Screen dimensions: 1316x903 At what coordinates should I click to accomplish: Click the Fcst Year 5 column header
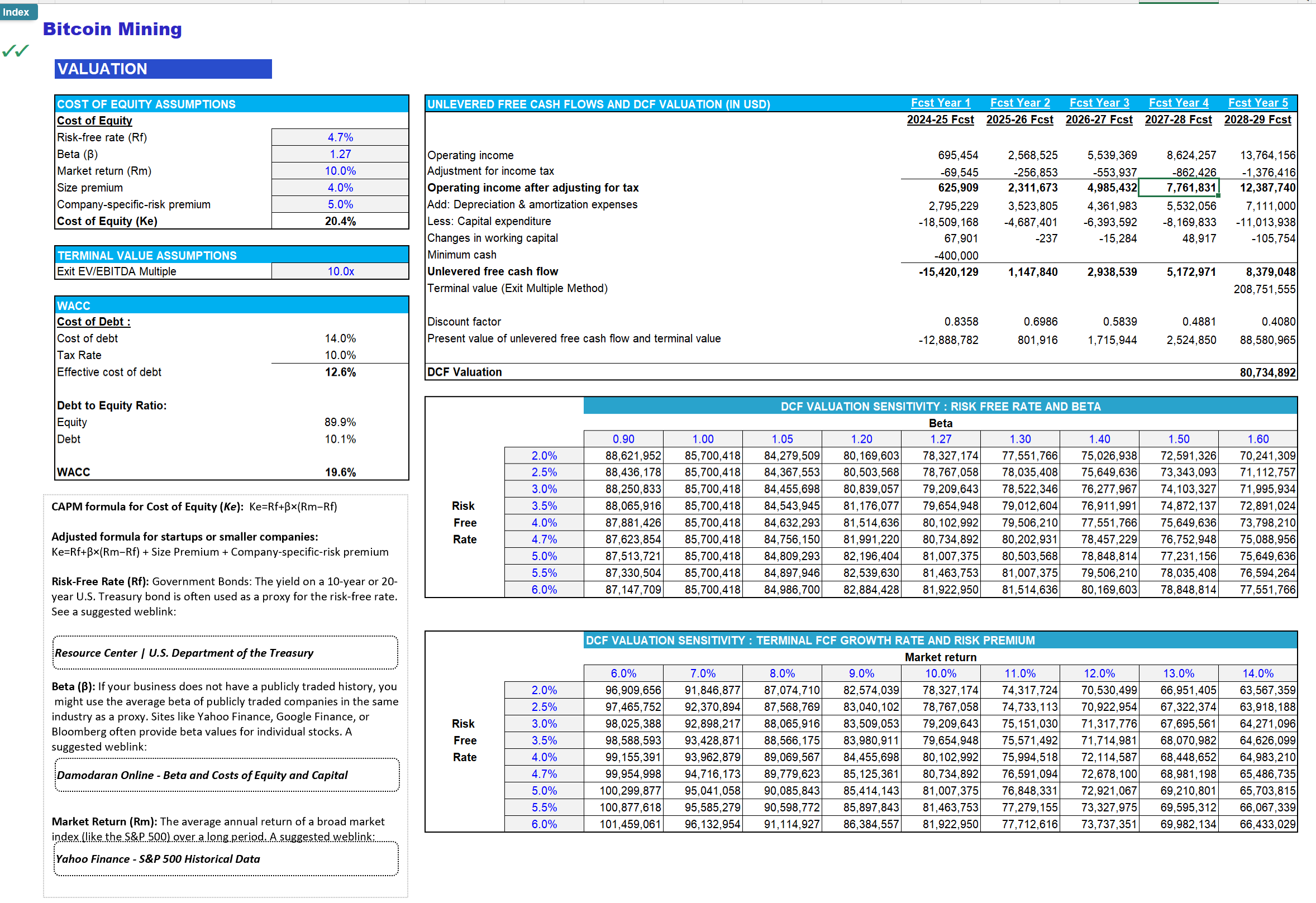click(1258, 102)
